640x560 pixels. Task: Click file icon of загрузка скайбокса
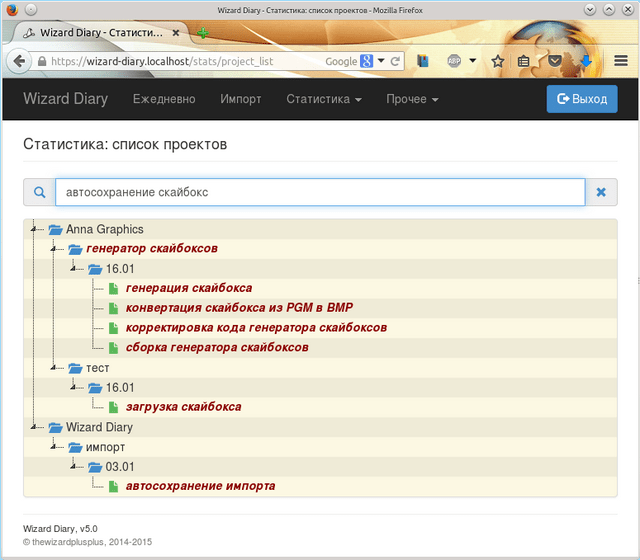pos(113,407)
